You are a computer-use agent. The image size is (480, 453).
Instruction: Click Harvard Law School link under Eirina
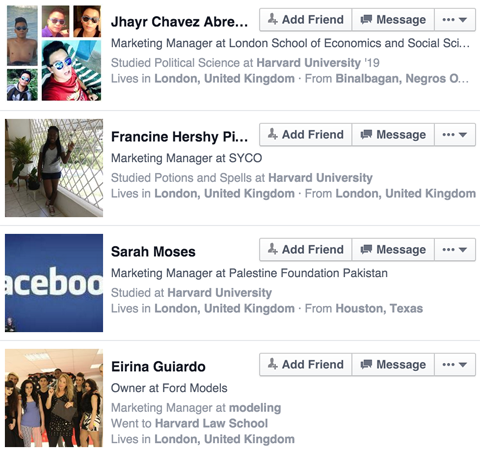coord(212,423)
